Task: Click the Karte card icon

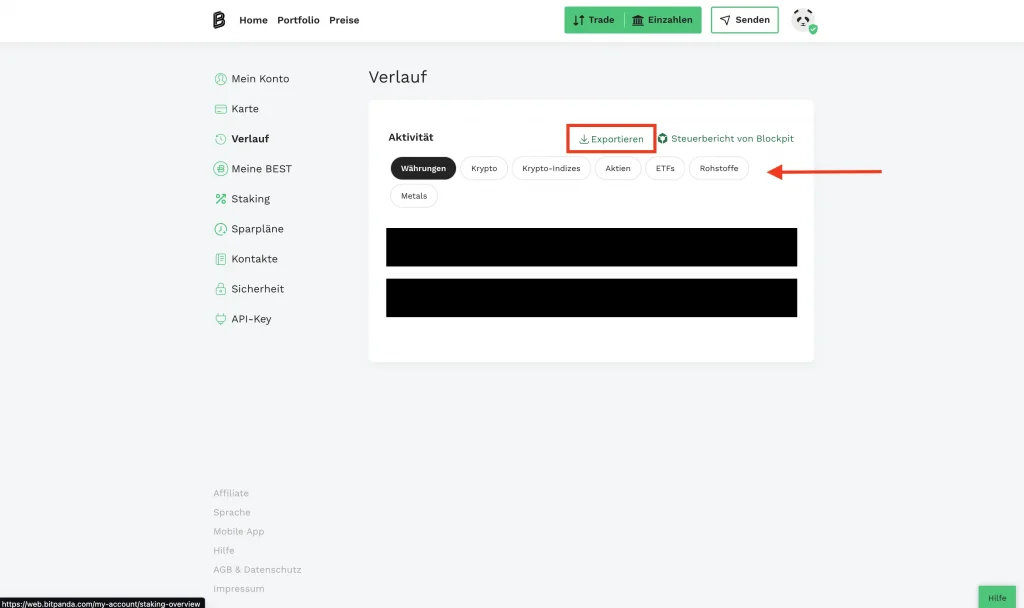Action: point(221,109)
